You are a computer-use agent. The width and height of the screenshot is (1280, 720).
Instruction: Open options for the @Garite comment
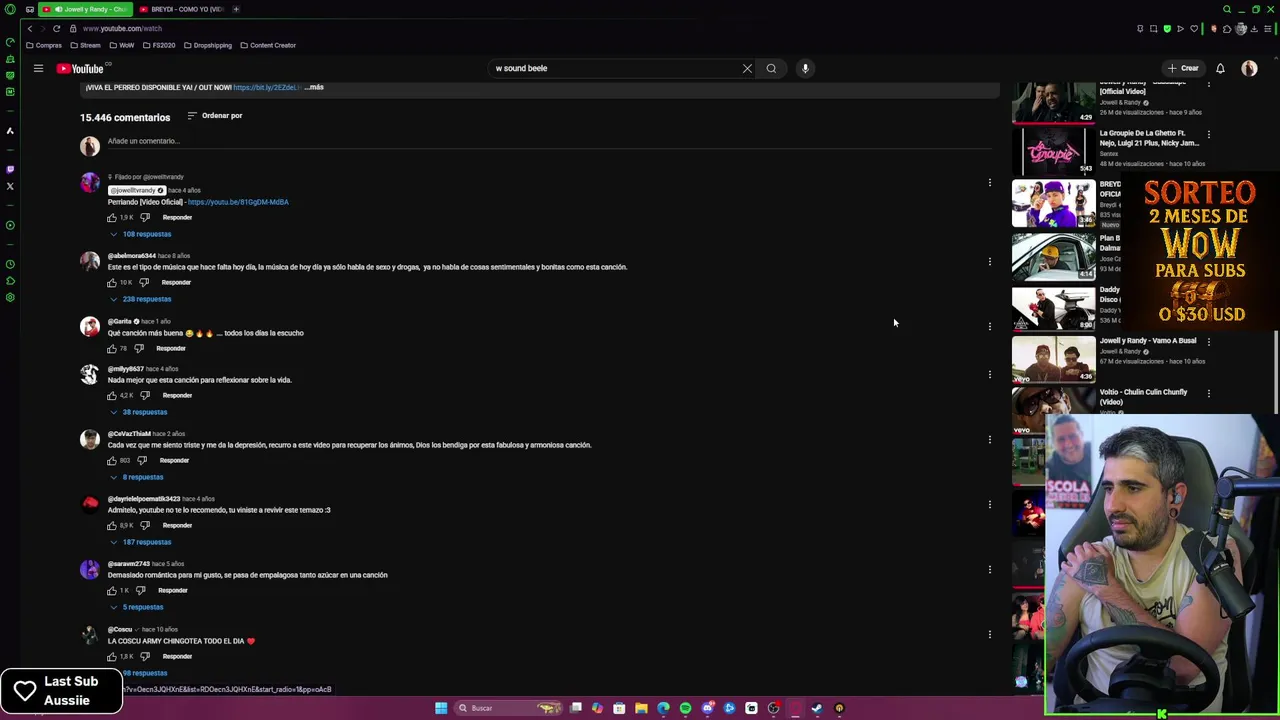989,326
